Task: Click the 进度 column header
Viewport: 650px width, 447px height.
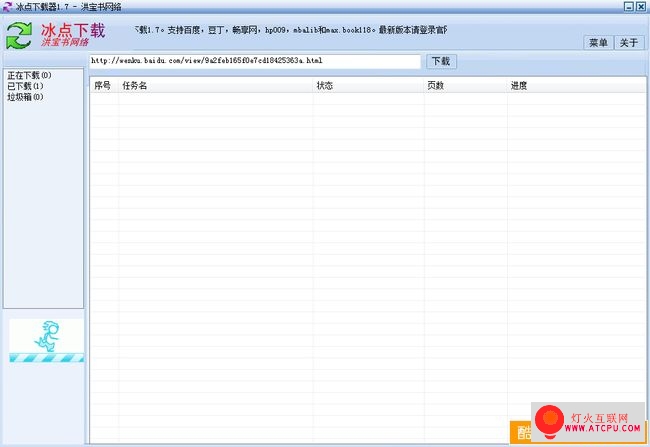Action: click(x=576, y=85)
